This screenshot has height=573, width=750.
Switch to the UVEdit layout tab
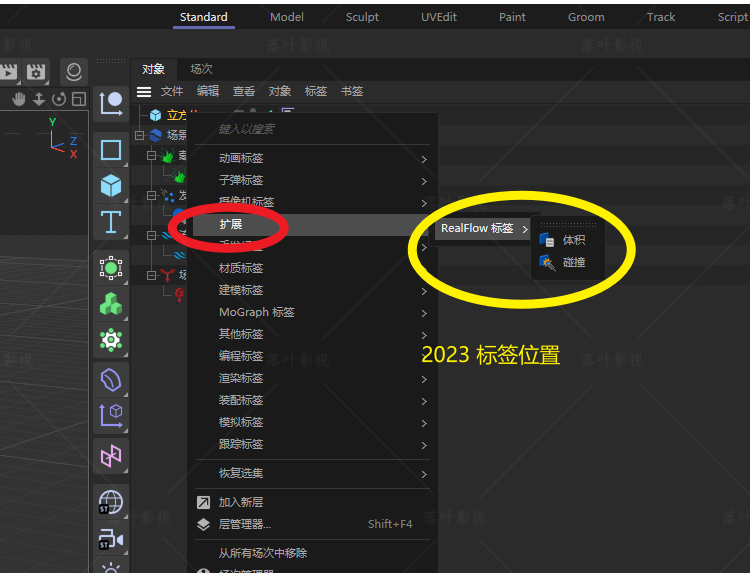click(x=439, y=17)
